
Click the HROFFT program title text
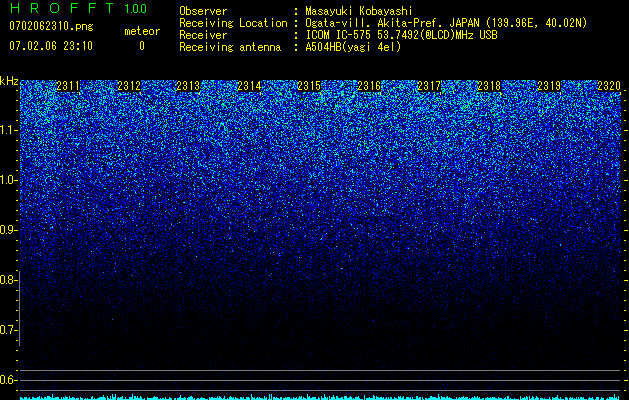coord(62,8)
